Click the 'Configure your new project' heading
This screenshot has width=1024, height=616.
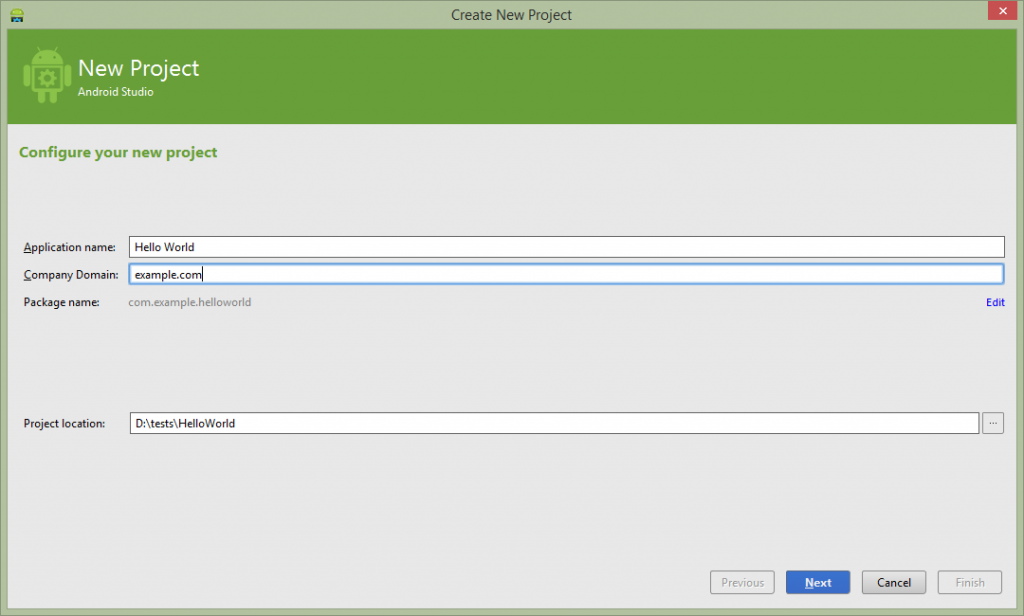[x=117, y=152]
